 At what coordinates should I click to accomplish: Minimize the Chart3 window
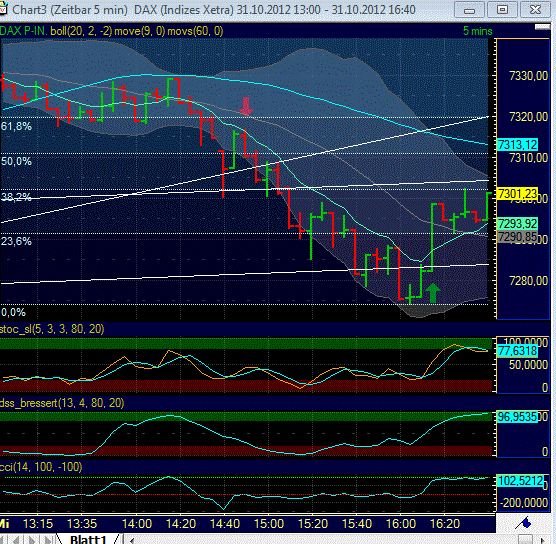(x=469, y=10)
